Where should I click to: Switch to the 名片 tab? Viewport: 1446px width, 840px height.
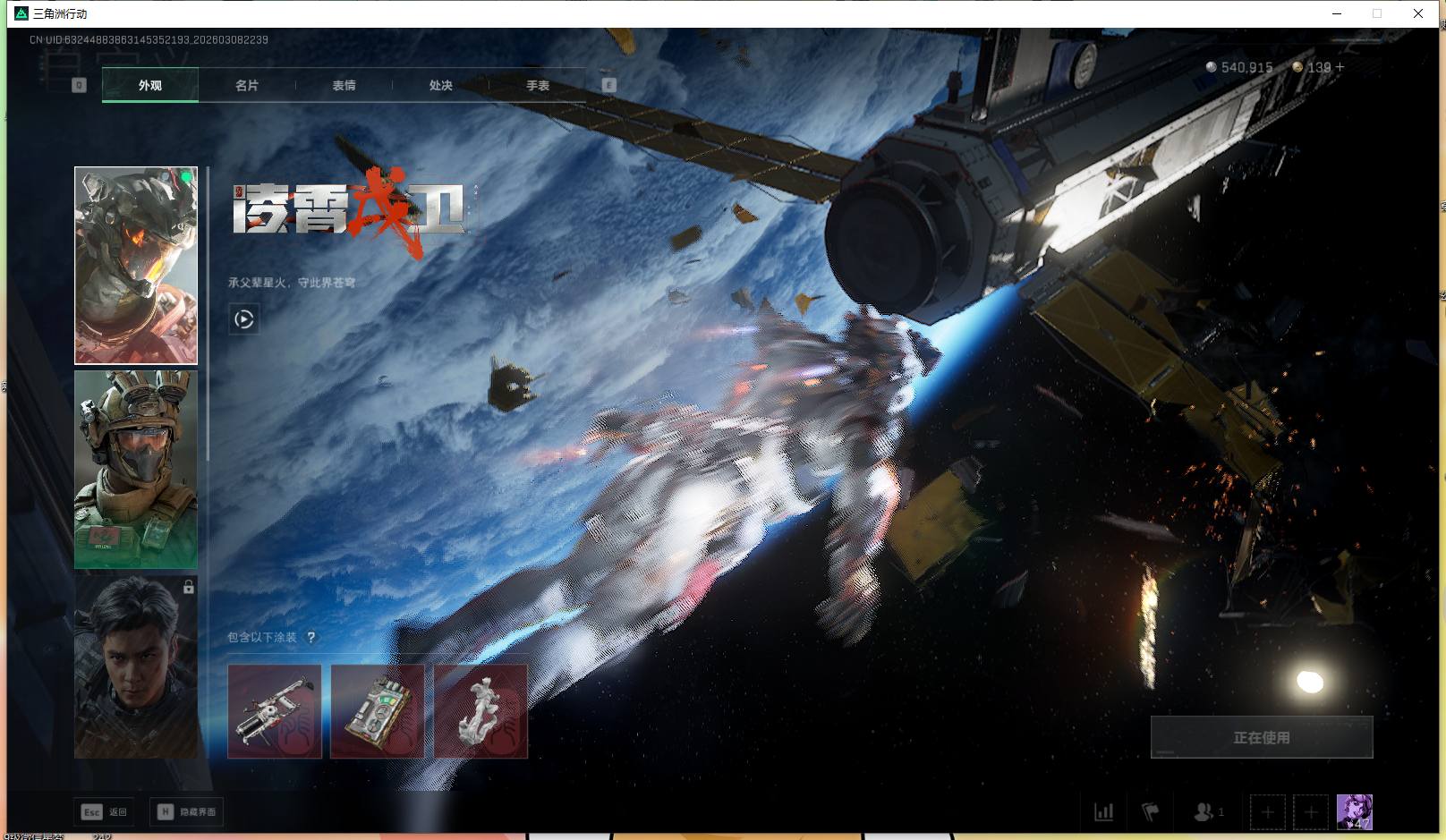[247, 85]
